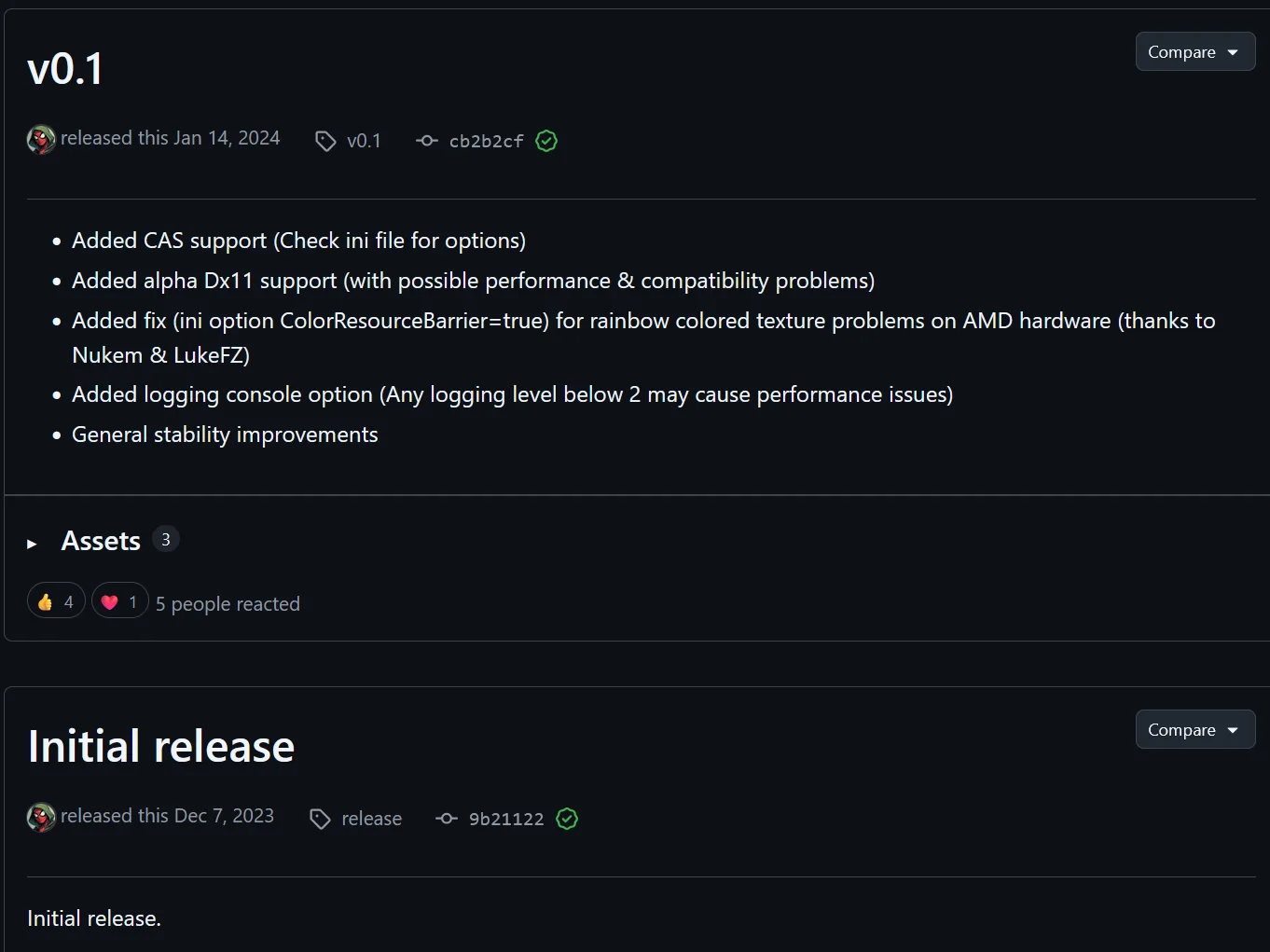The image size is (1270, 952).
Task: Open Compare dropdown for Initial release
Action: tap(1195, 730)
